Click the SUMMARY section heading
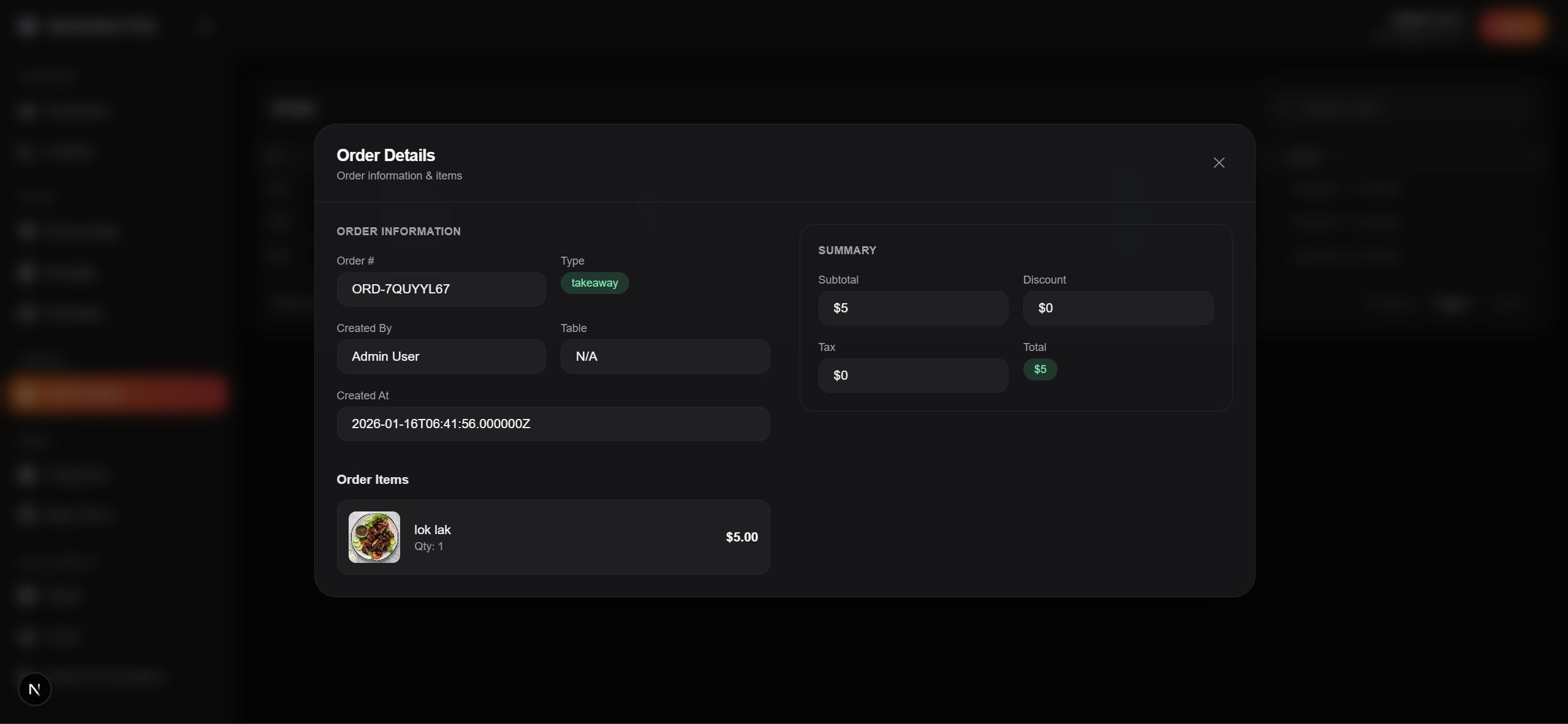 847,251
